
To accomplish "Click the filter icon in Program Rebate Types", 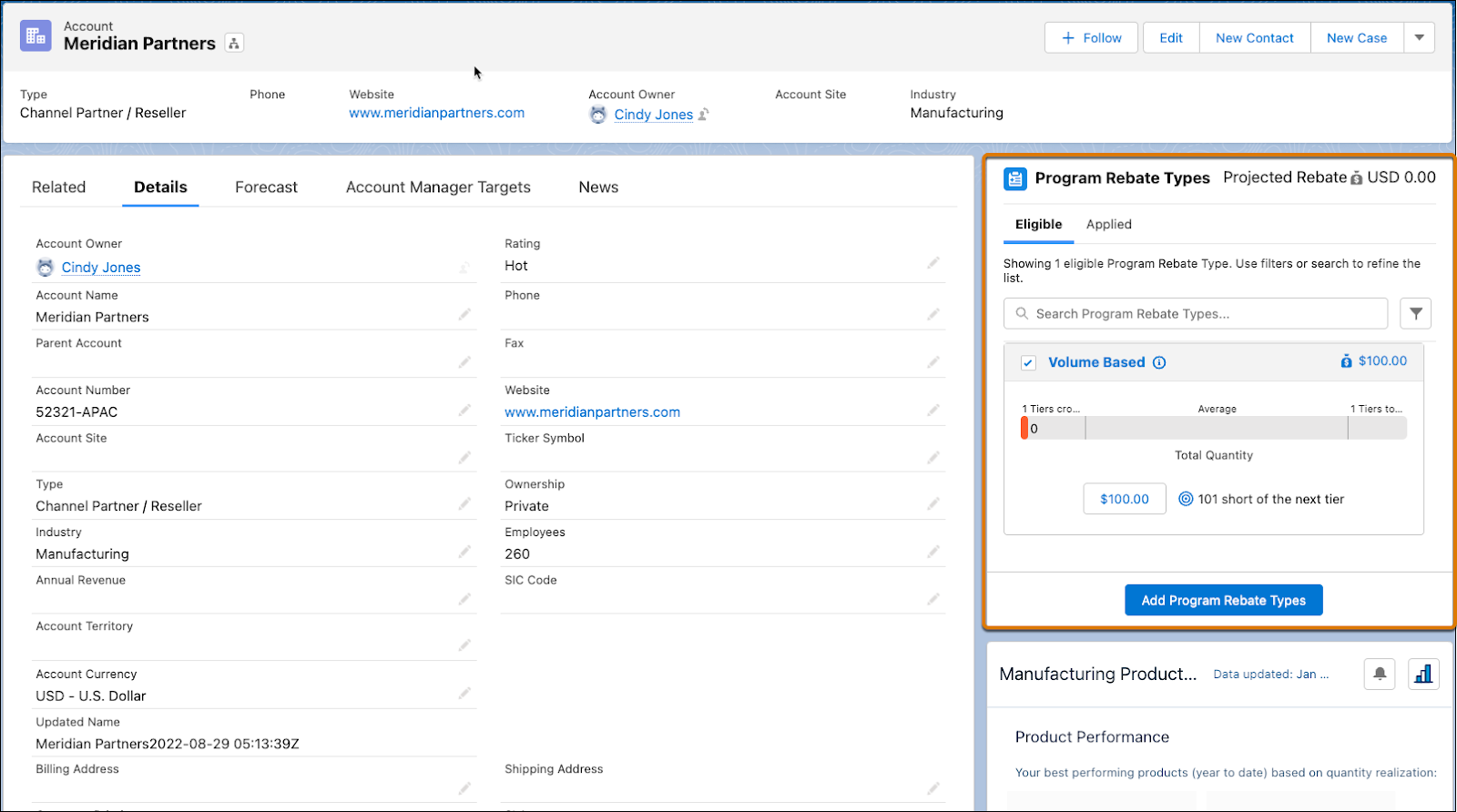I will click(1415, 313).
